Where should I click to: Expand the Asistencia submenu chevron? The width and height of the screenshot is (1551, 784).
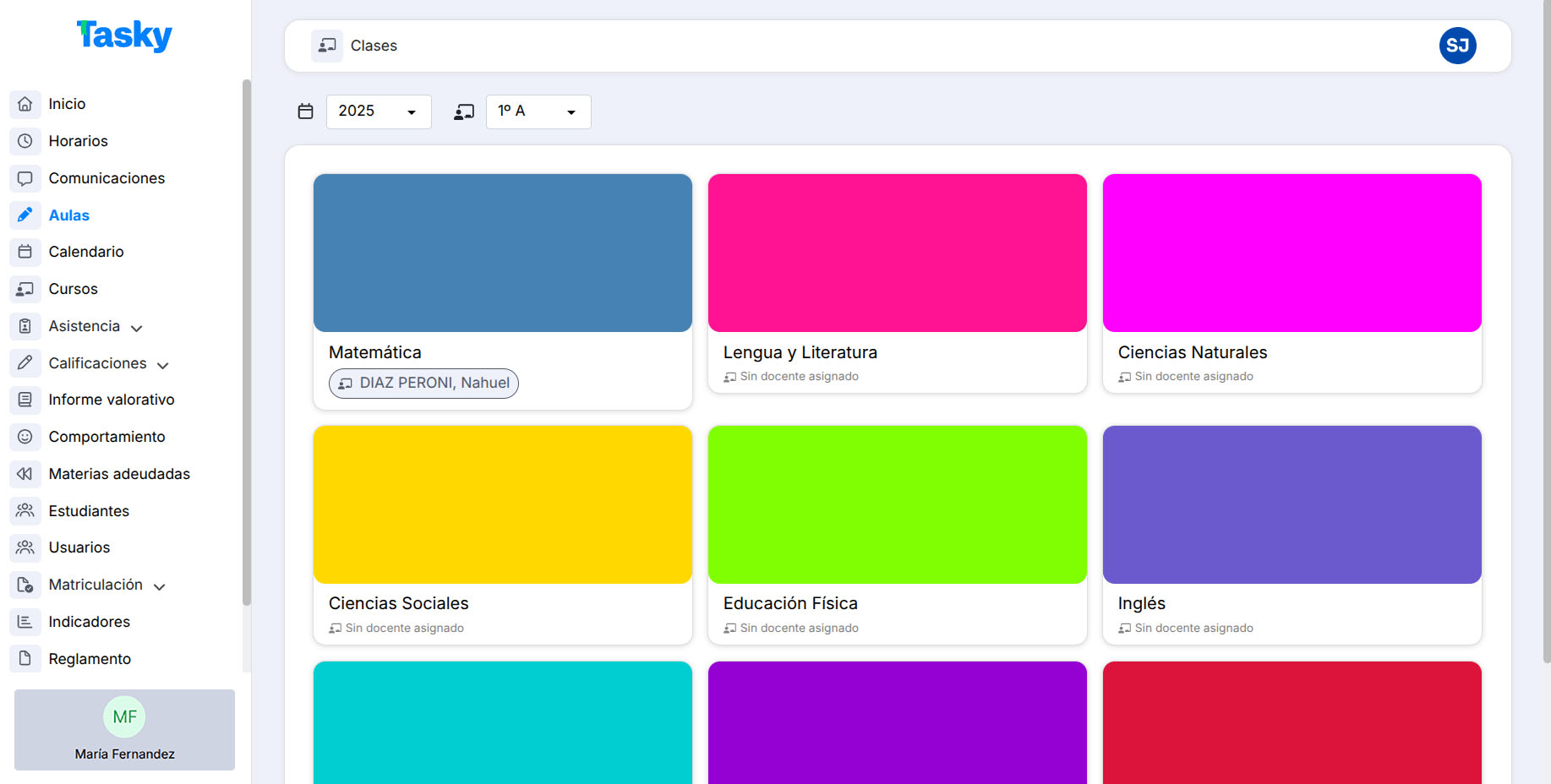pos(137,328)
